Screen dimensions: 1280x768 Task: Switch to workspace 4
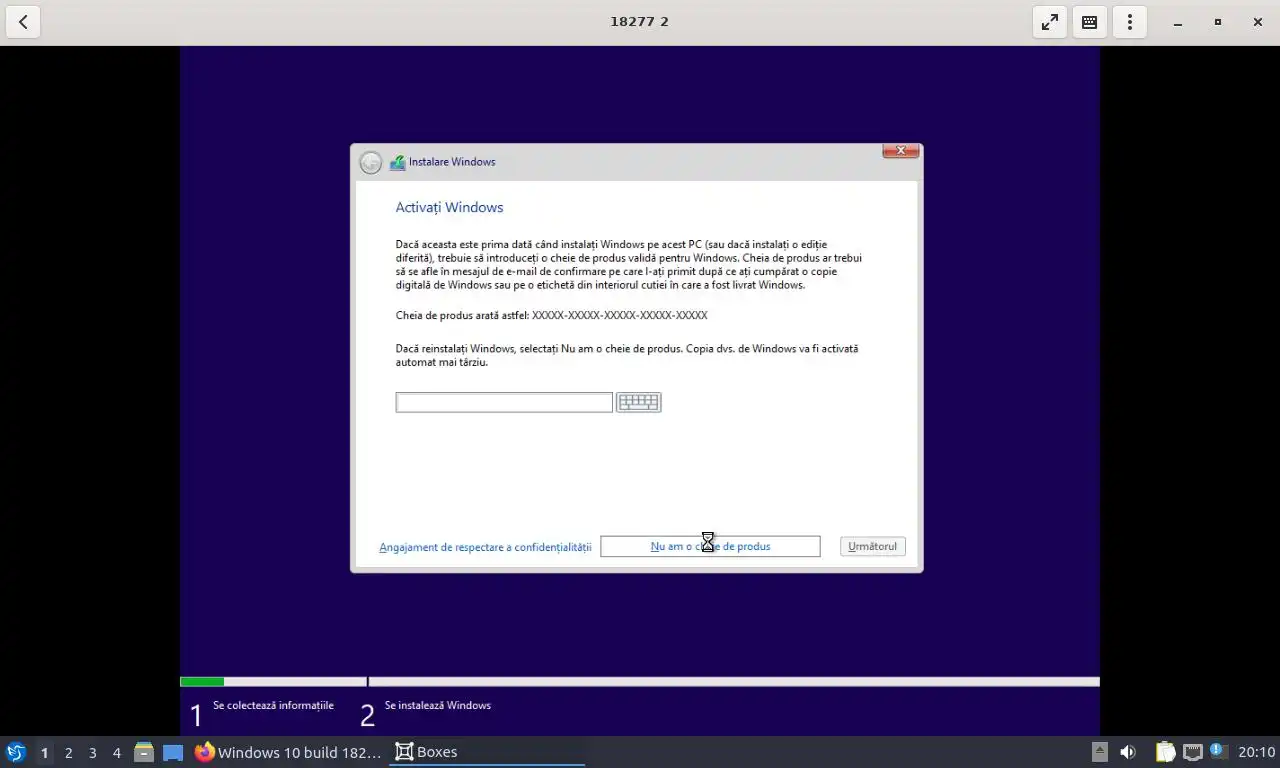[116, 752]
